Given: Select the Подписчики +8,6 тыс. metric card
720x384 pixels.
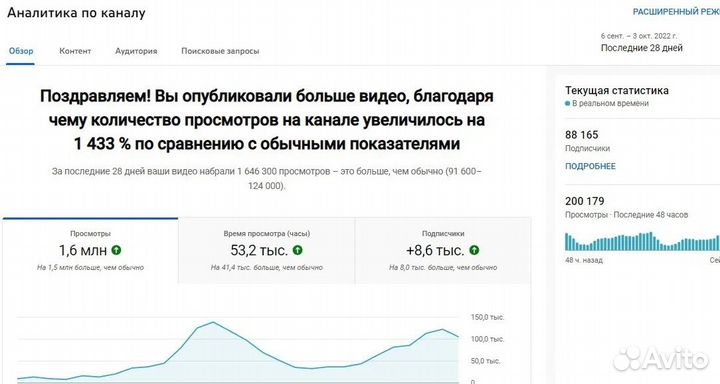Looking at the screenshot, I should [443, 250].
